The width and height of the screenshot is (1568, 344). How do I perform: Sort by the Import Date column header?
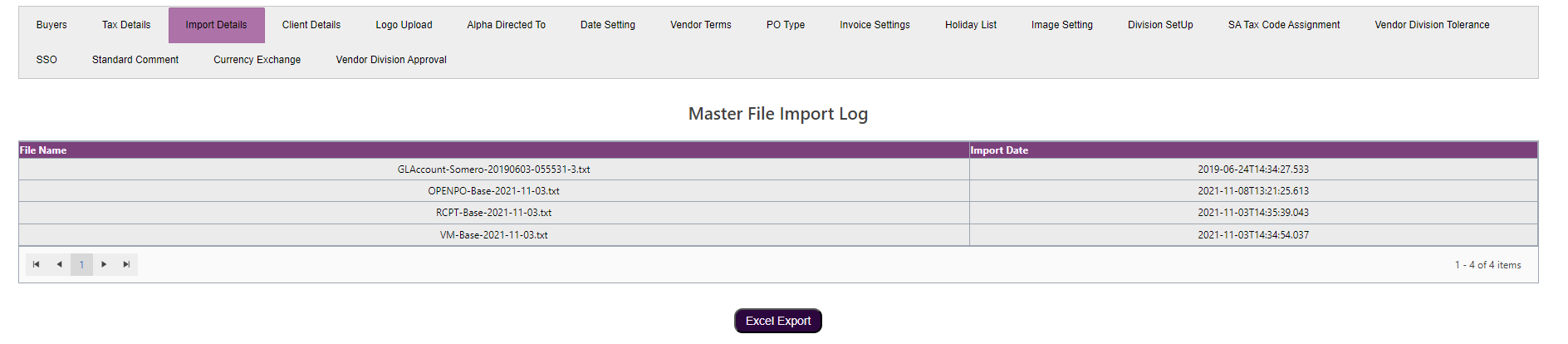[x=999, y=150]
